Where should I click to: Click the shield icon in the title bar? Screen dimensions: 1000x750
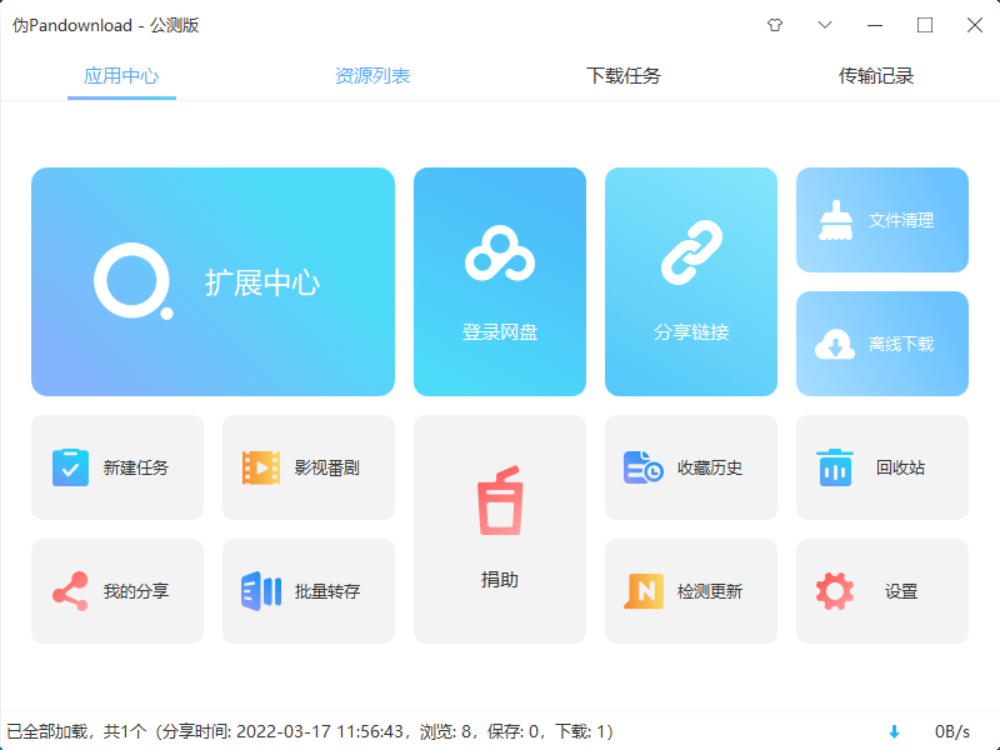click(775, 24)
